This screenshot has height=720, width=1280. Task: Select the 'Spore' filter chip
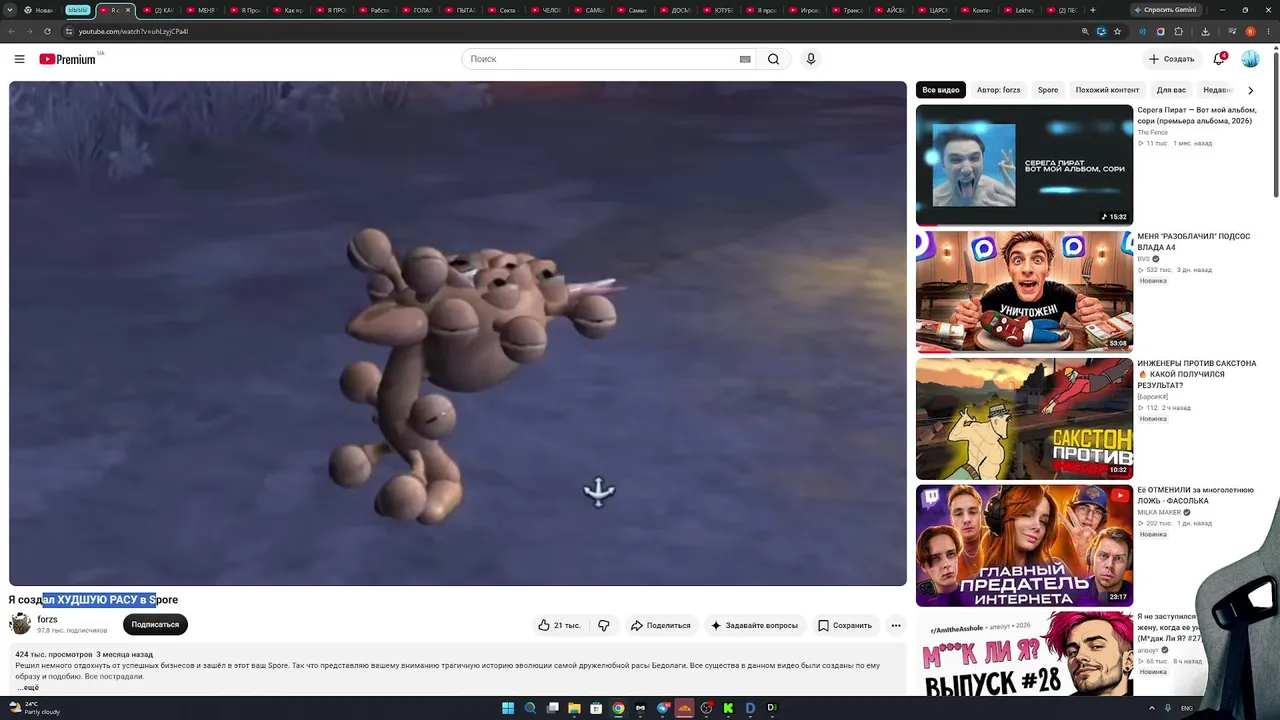1048,90
